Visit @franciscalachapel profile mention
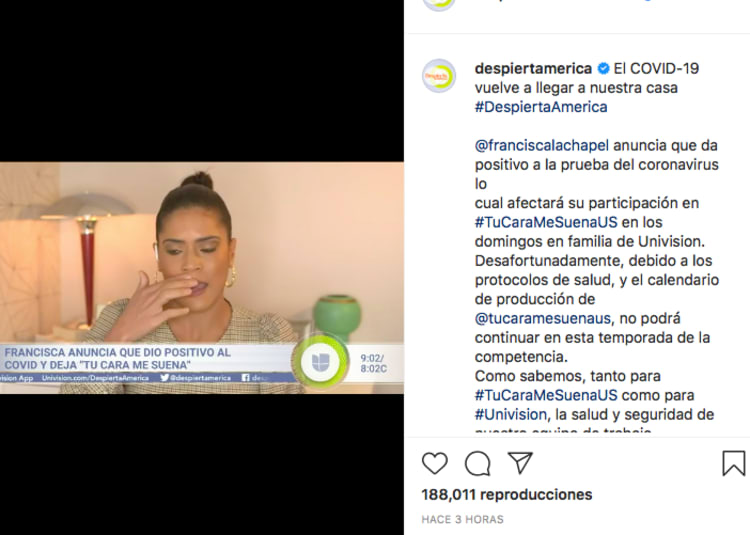Screen dimensions: 750x535 541,145
